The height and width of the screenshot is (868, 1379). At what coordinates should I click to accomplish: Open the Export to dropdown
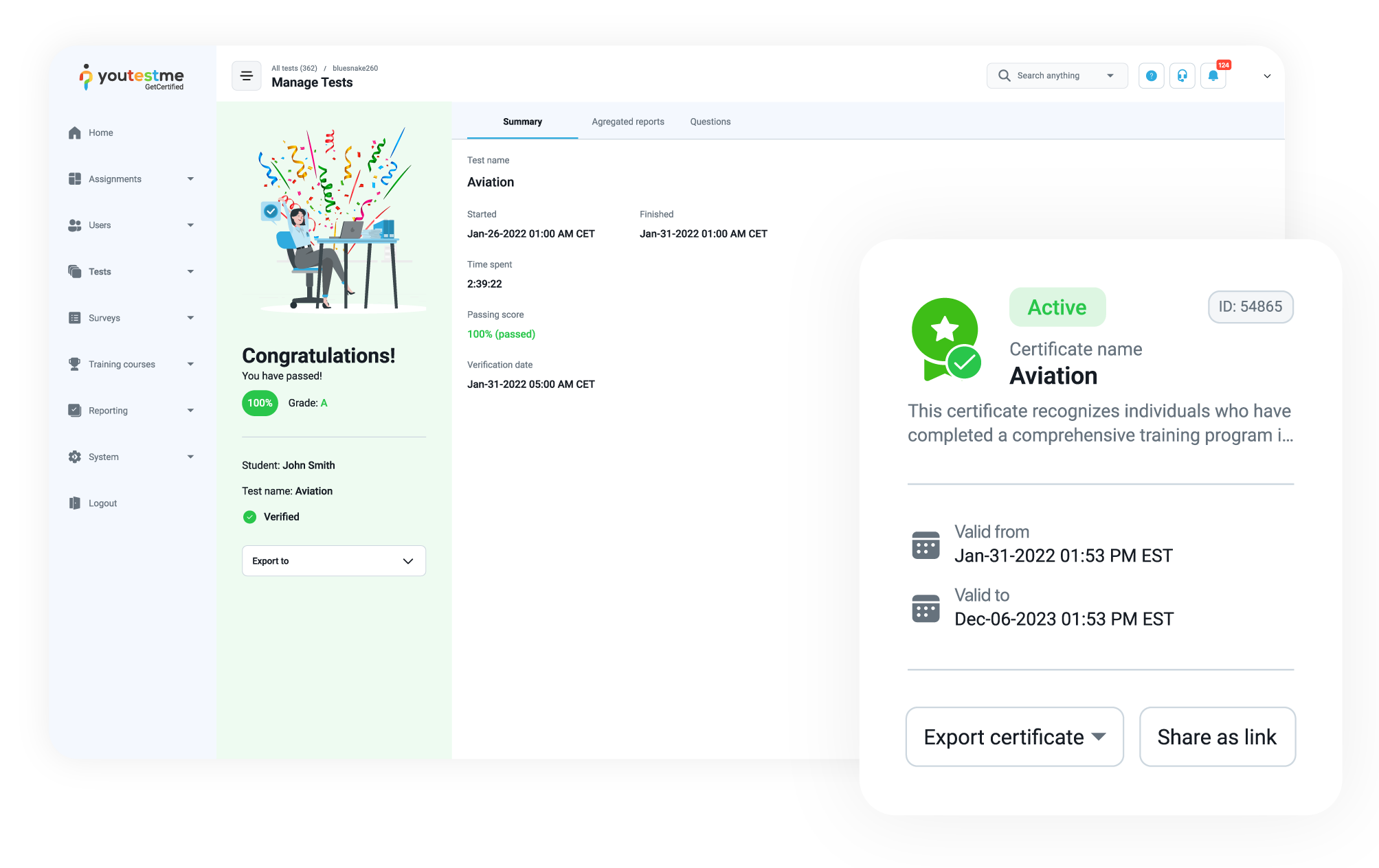[333, 560]
